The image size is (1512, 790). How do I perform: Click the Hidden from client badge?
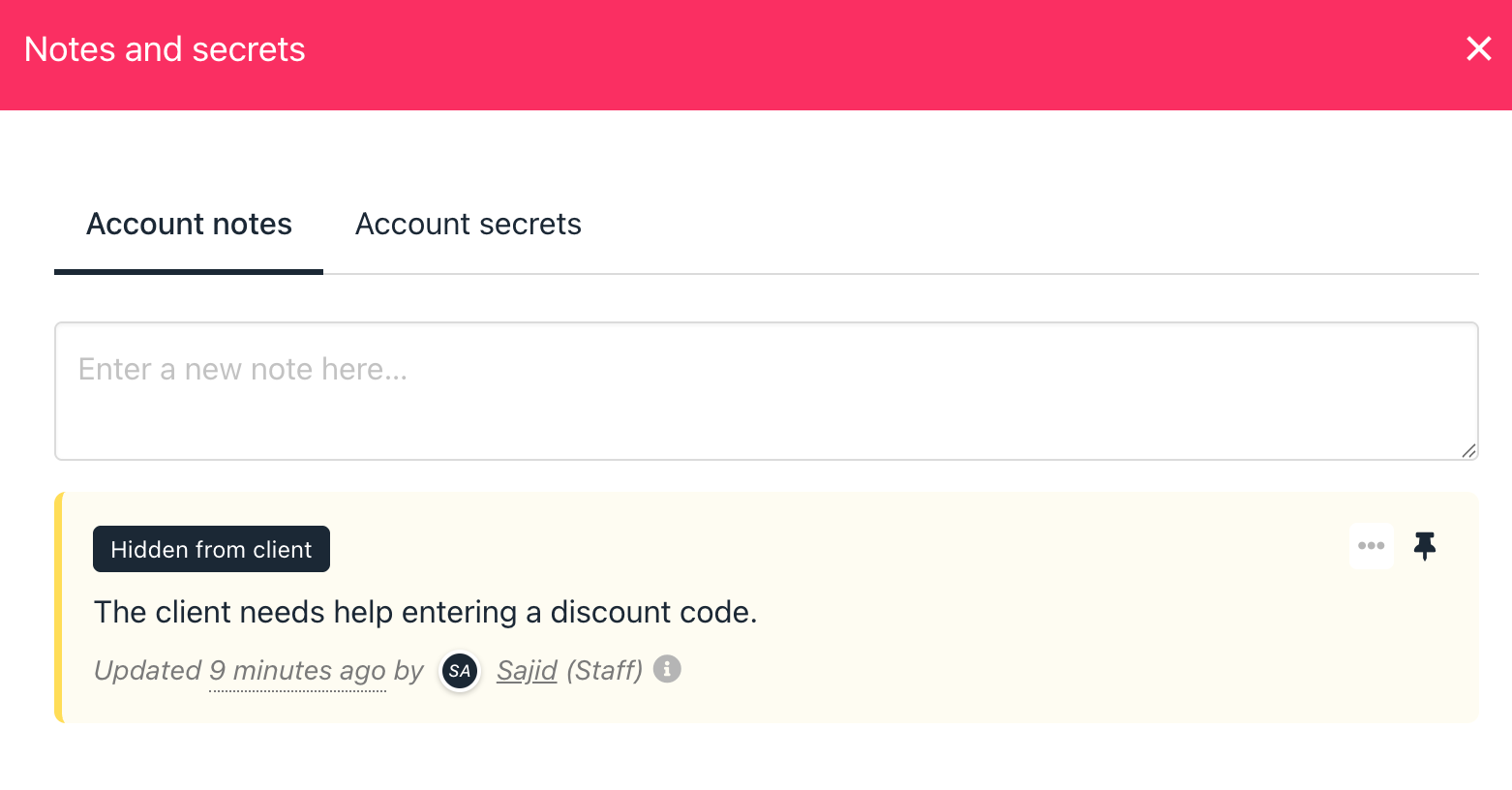[x=211, y=549]
